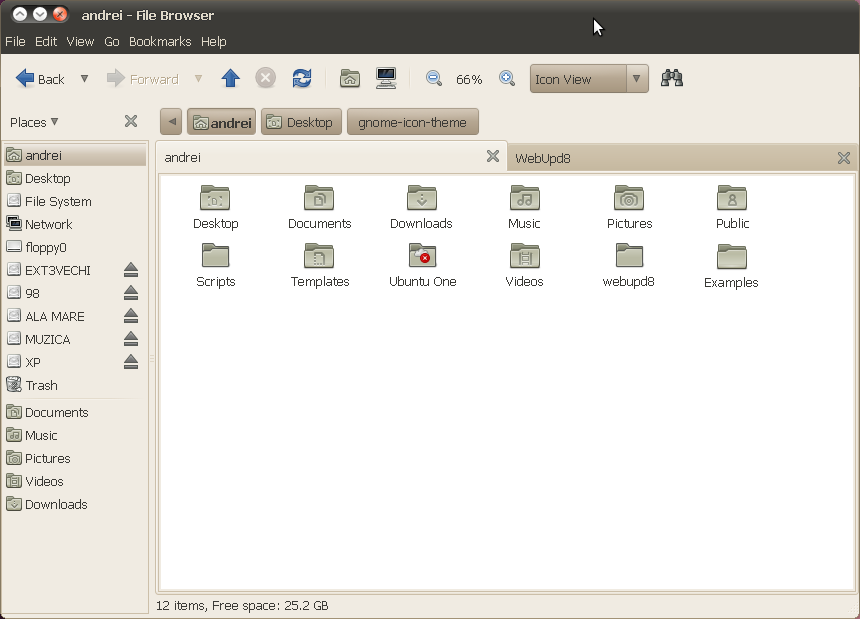
Task: Open the Bookmarks menu
Action: (160, 42)
